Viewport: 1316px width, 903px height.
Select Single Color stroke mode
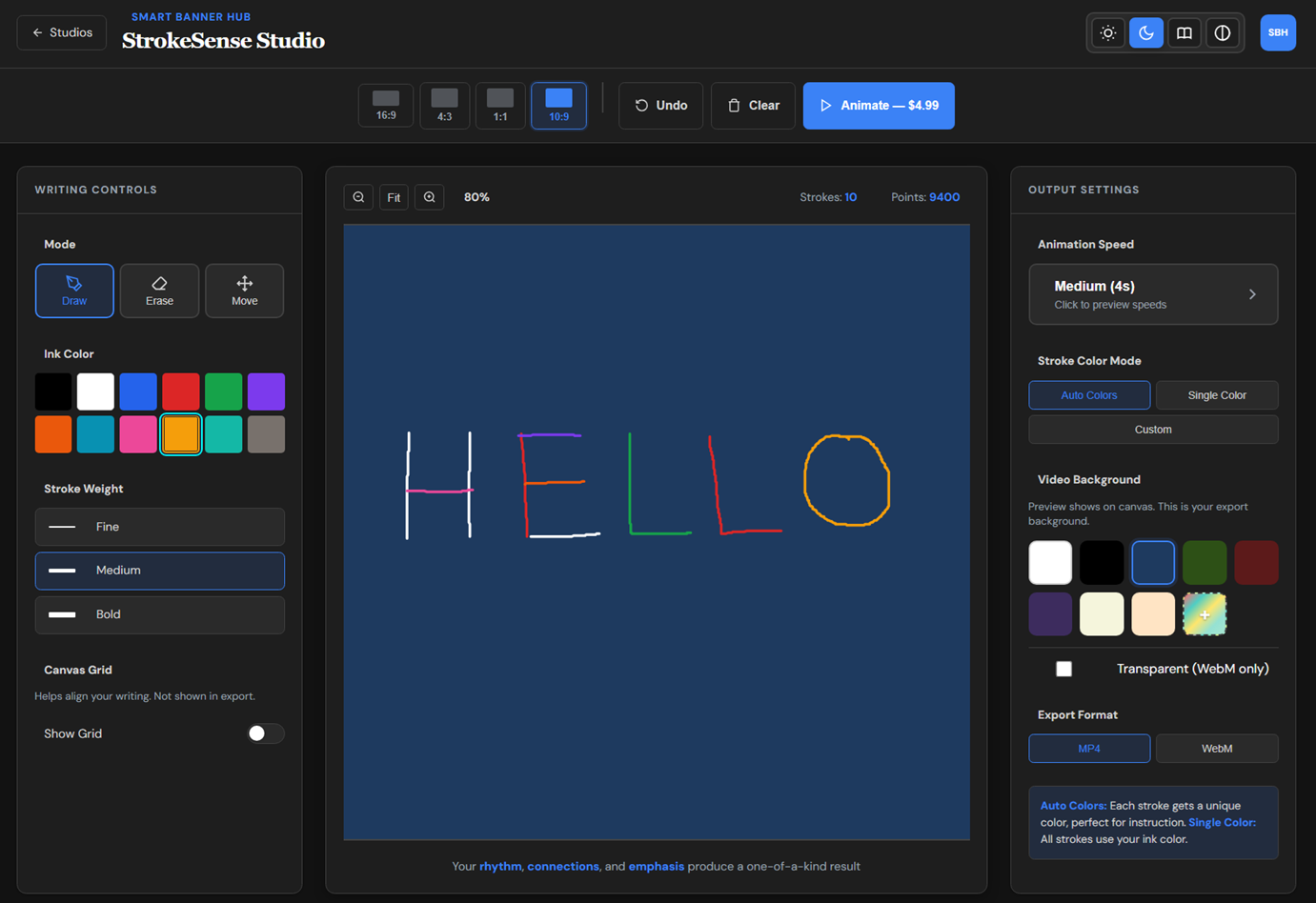(x=1216, y=395)
